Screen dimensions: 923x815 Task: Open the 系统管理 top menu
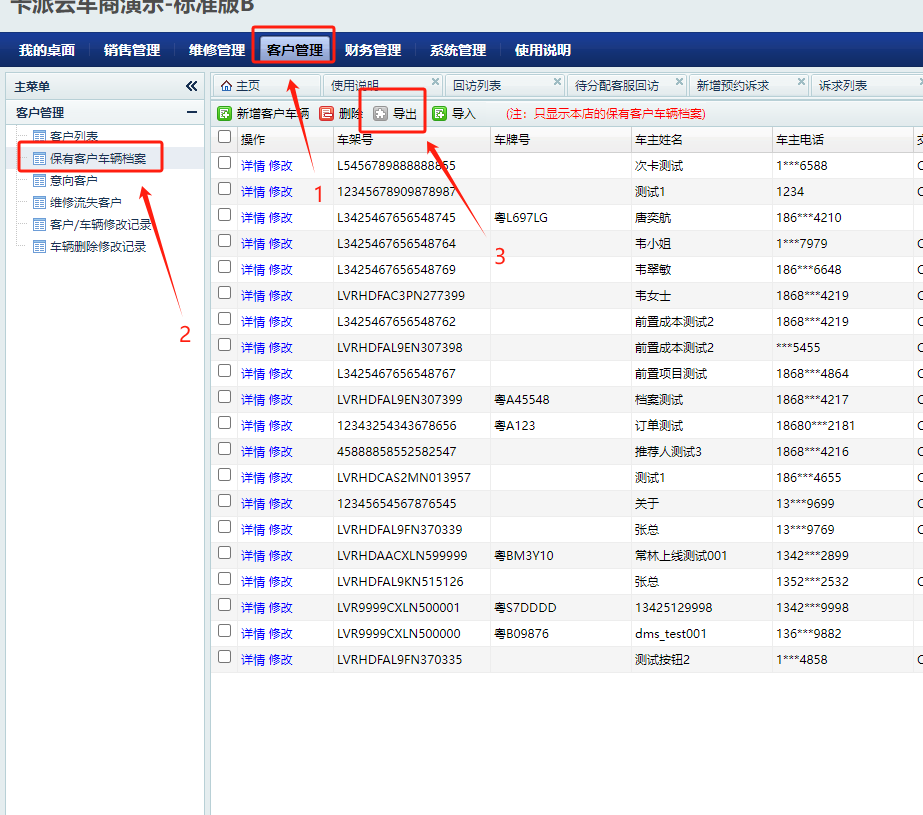coord(458,50)
